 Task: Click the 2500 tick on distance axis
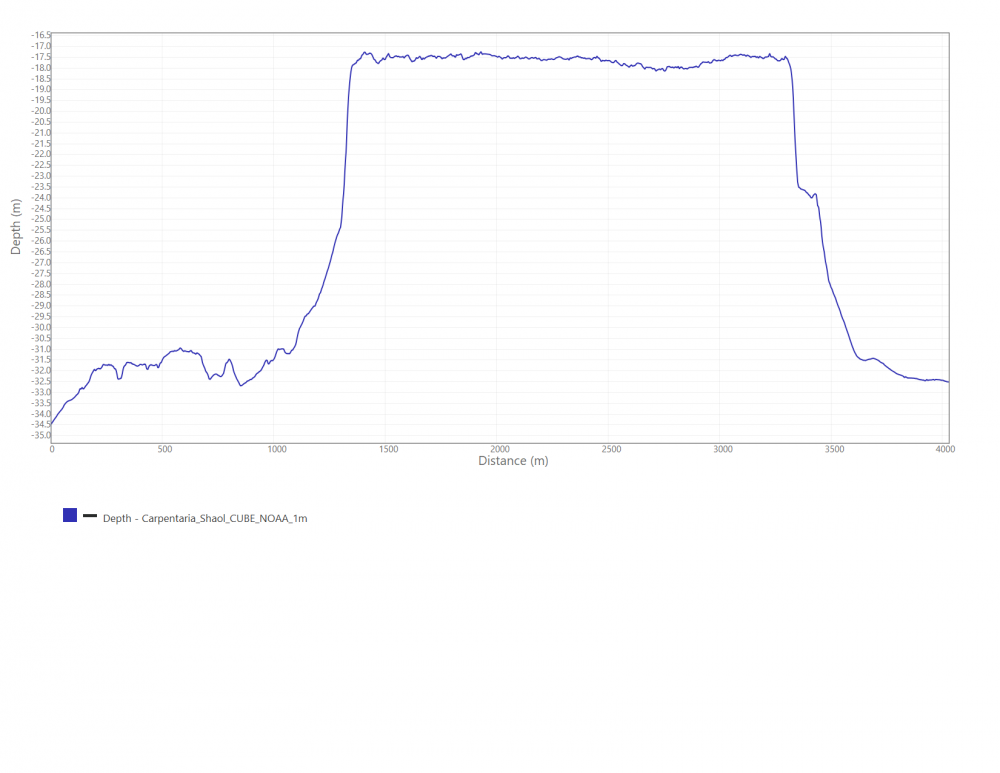click(611, 449)
